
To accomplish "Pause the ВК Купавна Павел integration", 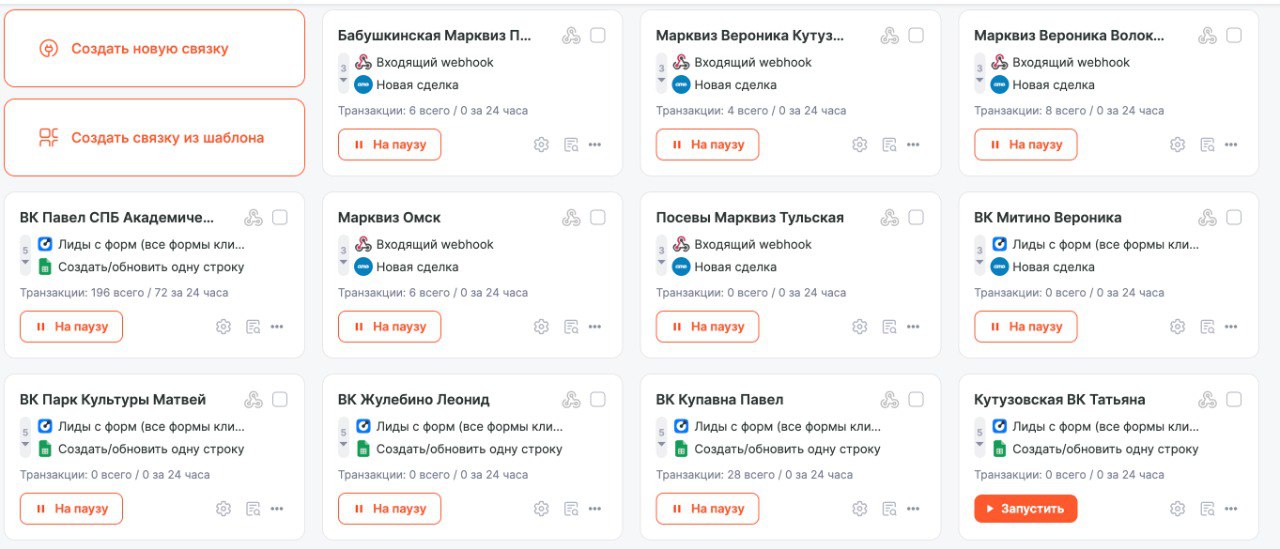I will pyautogui.click(x=707, y=509).
